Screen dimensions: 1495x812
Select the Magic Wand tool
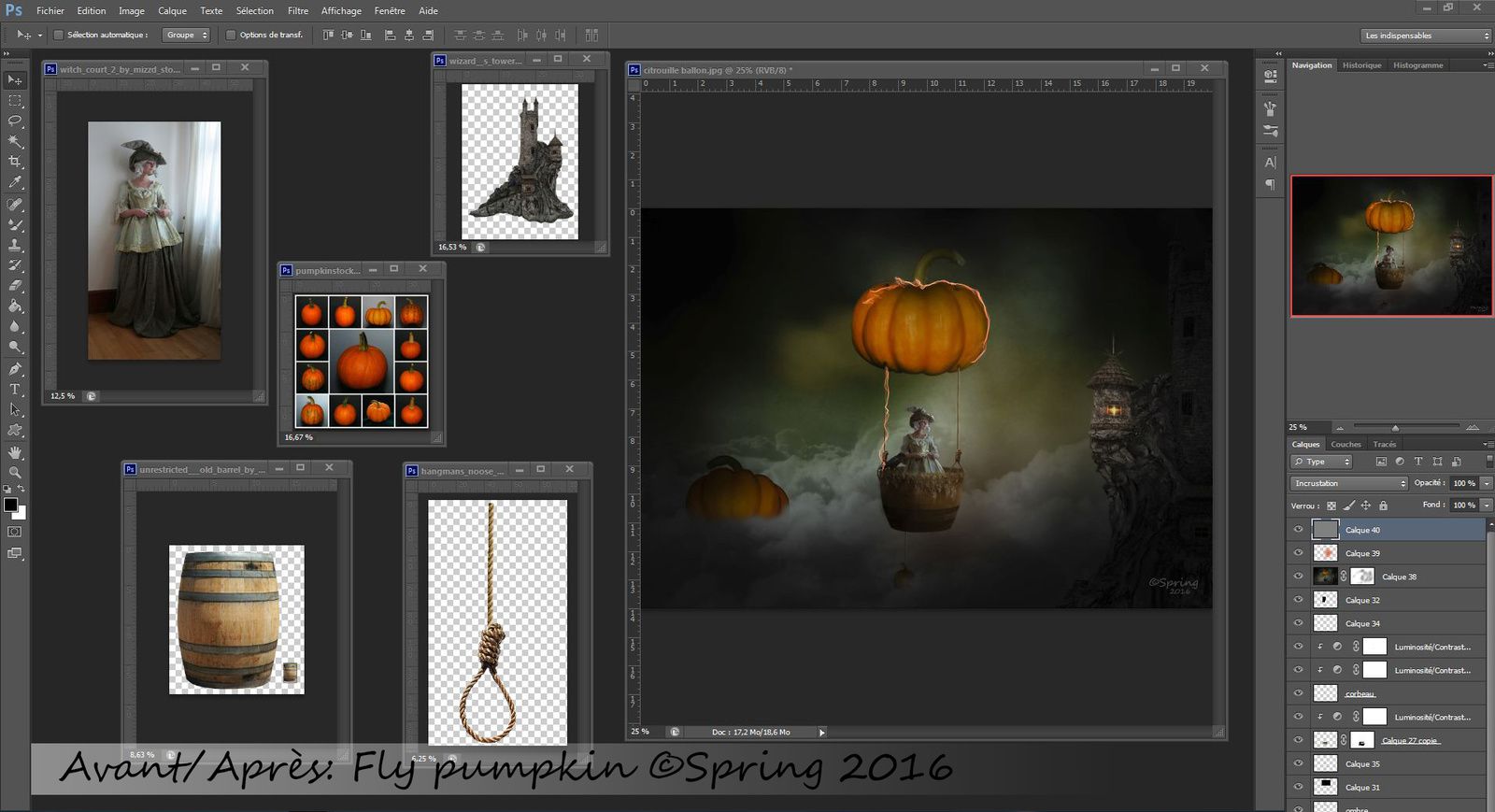[x=15, y=142]
